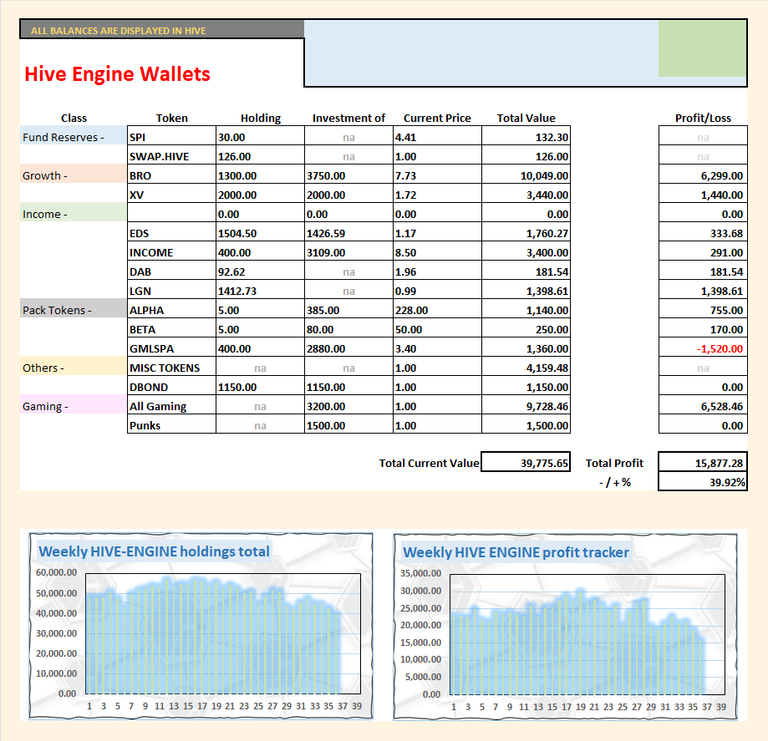Select BRO current price 7.73

coord(437,175)
